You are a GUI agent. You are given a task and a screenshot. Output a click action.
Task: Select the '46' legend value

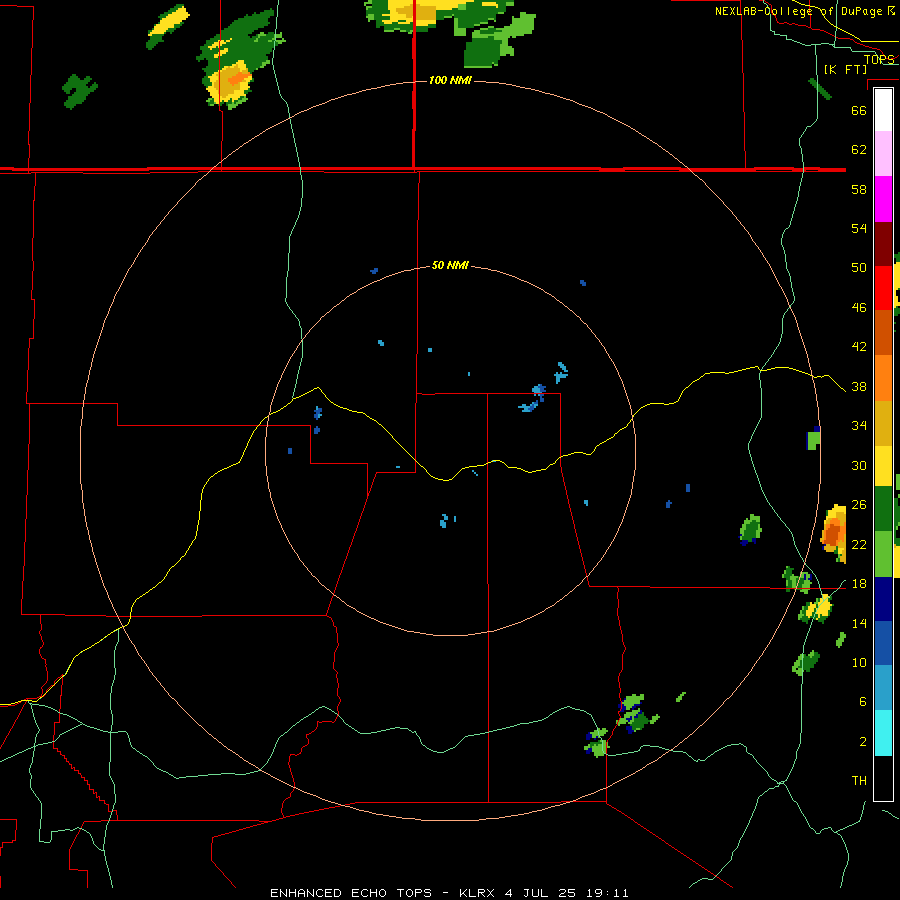859,308
